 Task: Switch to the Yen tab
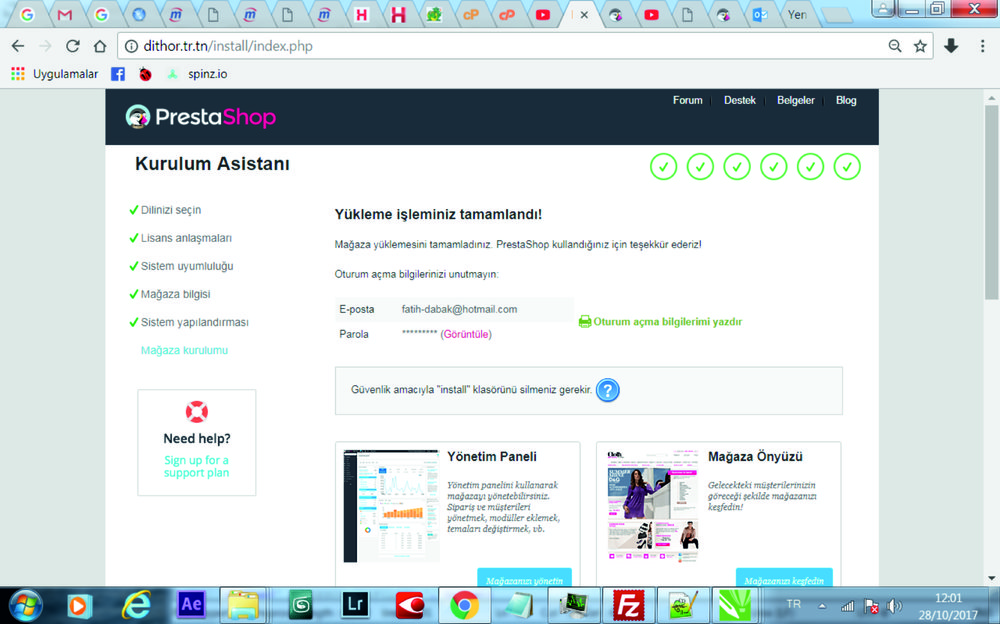797,15
